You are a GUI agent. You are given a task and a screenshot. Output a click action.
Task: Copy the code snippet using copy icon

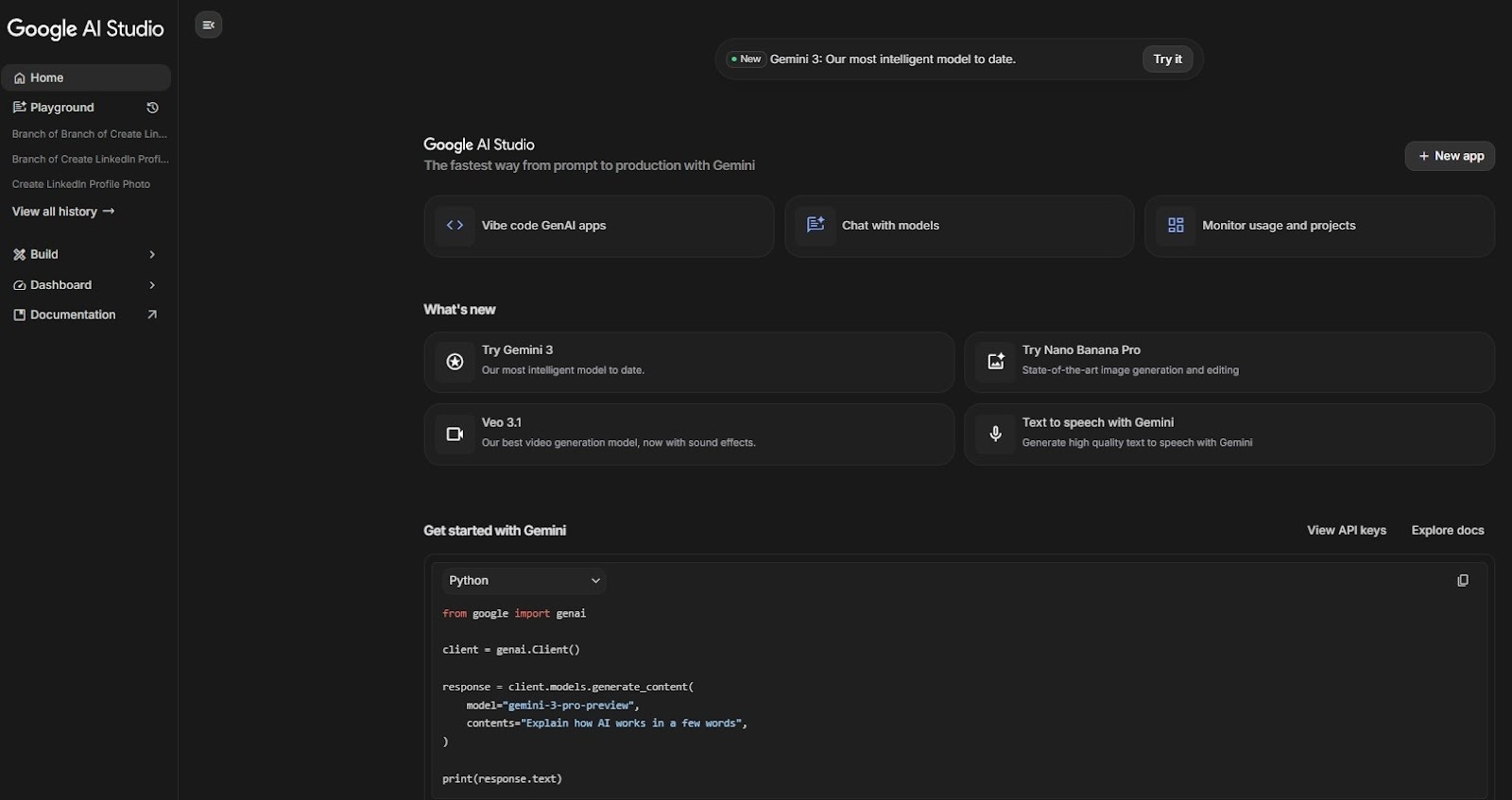1462,581
